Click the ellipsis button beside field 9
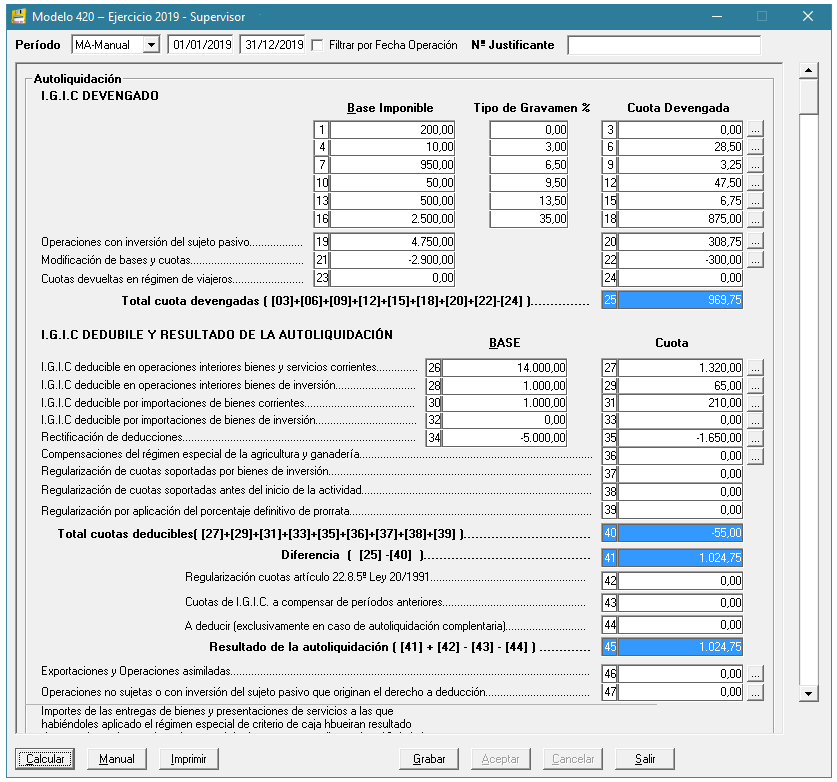The height and width of the screenshot is (782, 837). tap(755, 165)
